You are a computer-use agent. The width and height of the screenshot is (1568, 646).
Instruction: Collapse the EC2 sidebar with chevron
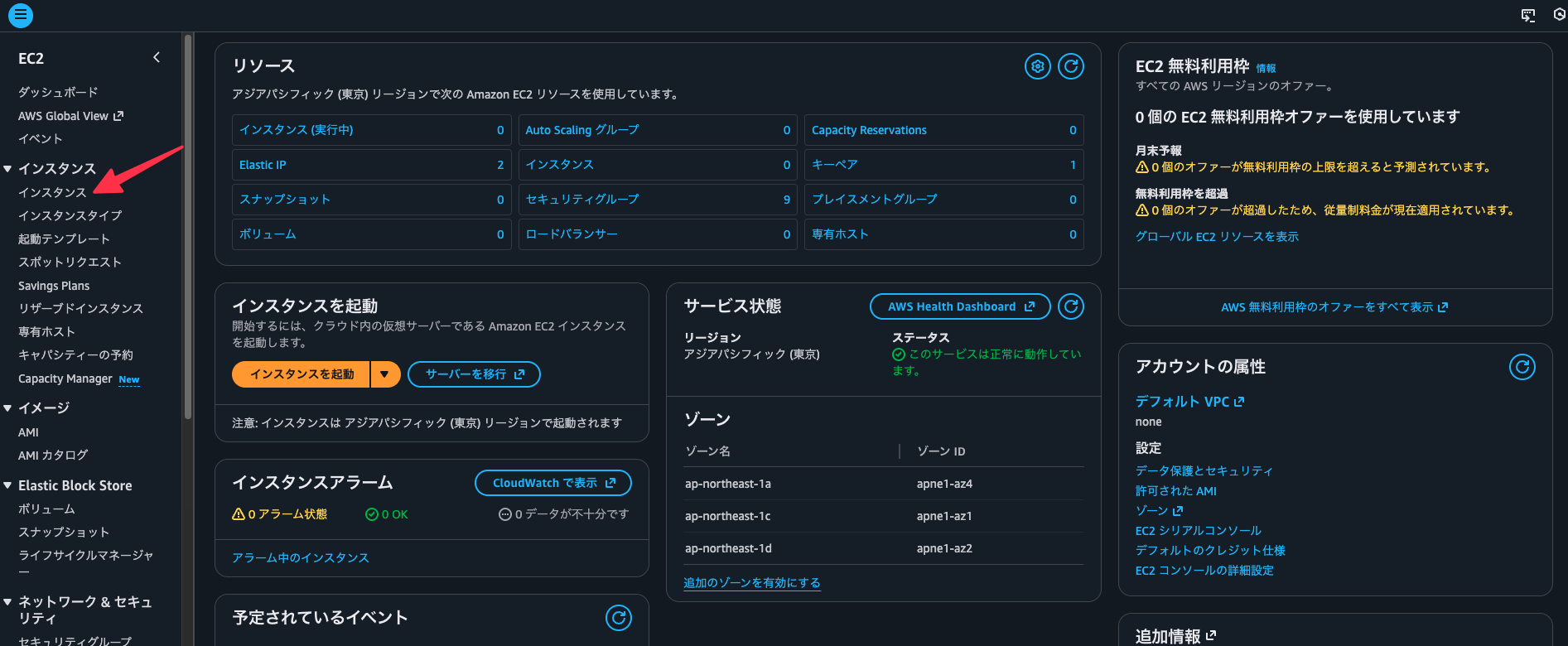point(157,58)
